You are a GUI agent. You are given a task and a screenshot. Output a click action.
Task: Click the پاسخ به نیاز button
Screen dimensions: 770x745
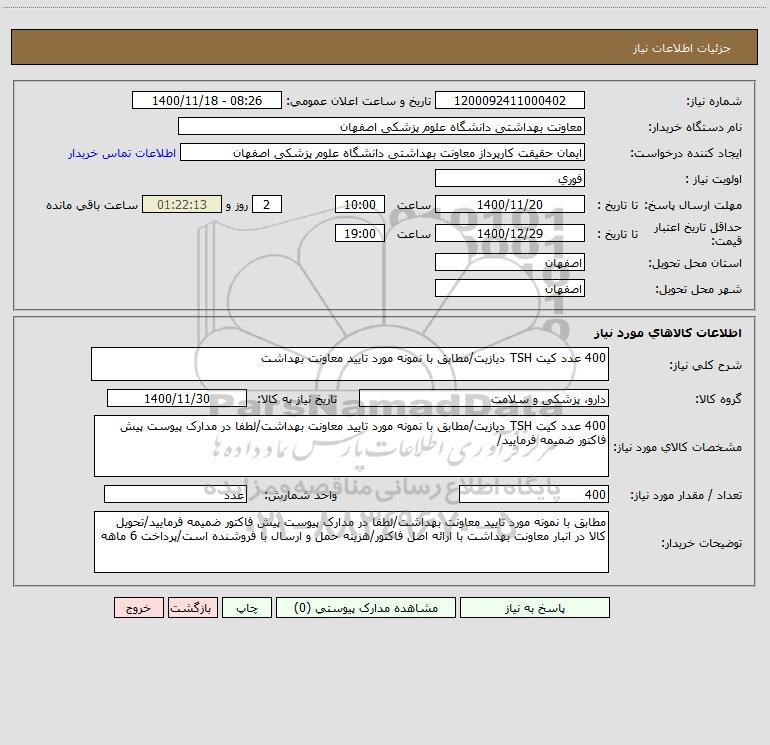535,608
